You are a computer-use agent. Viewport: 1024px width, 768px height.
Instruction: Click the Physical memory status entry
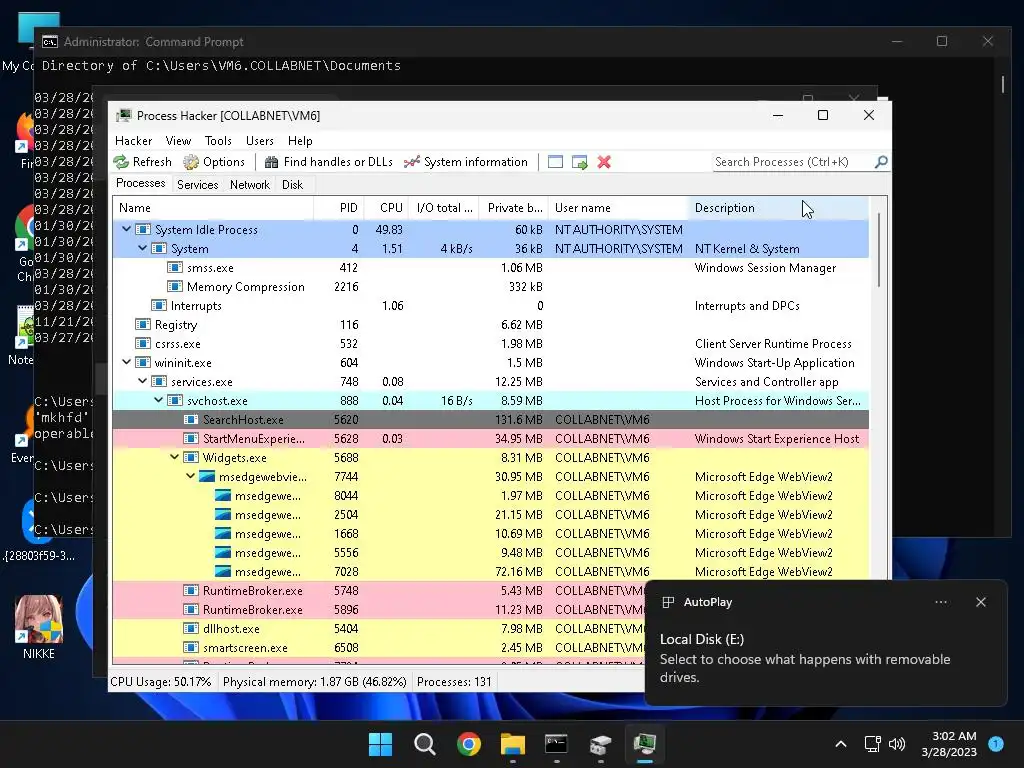(314, 682)
